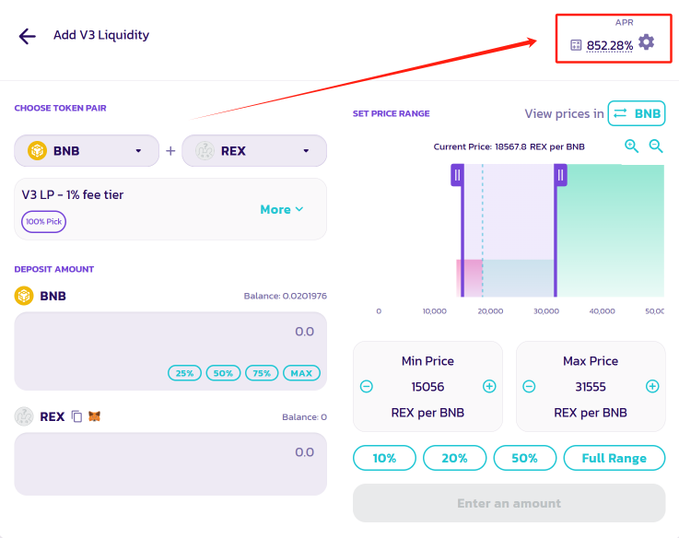The width and height of the screenshot is (679, 538).
Task: Open the settings gear icon
Action: [x=647, y=42]
